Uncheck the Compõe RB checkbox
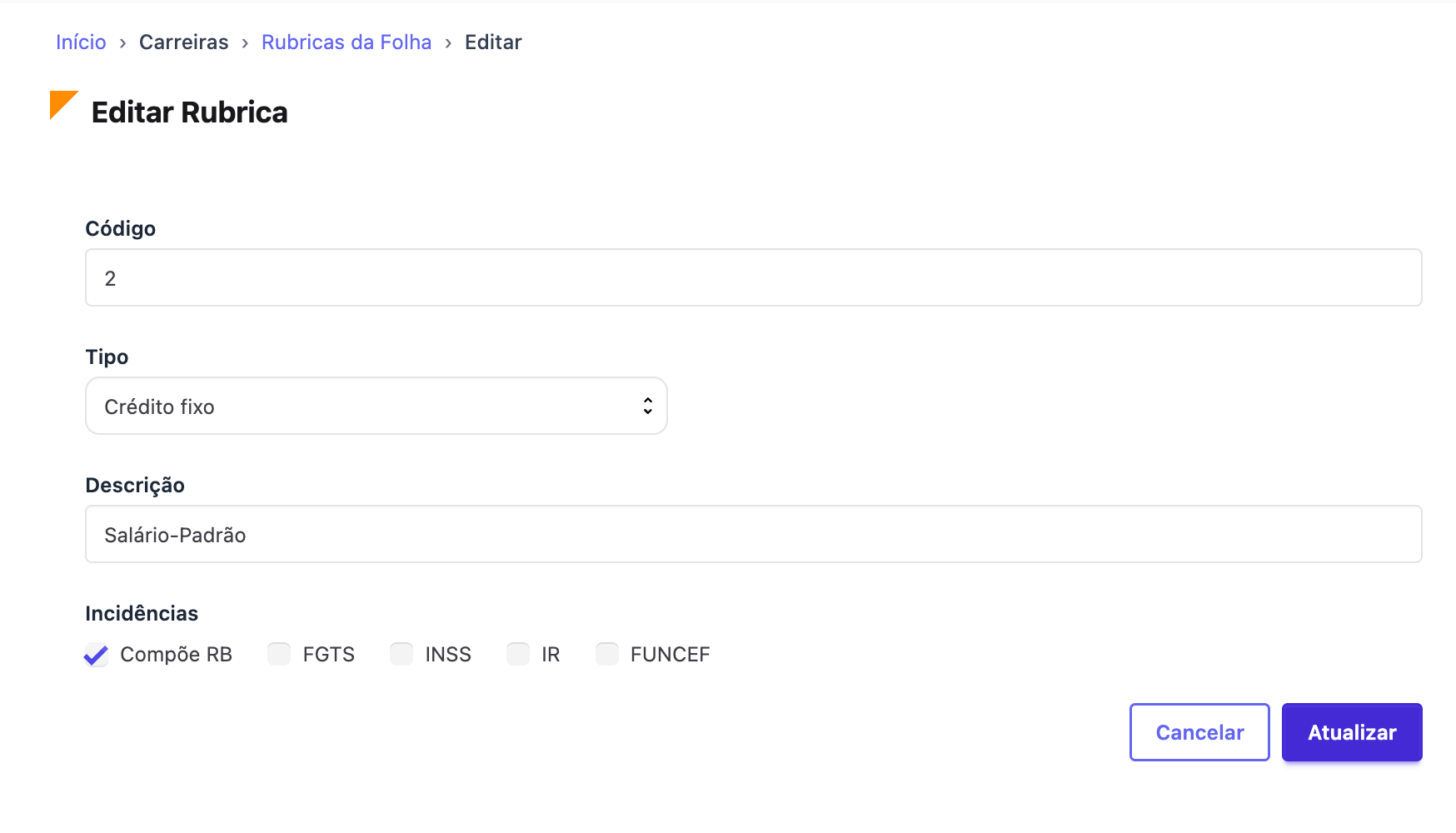 (x=97, y=655)
